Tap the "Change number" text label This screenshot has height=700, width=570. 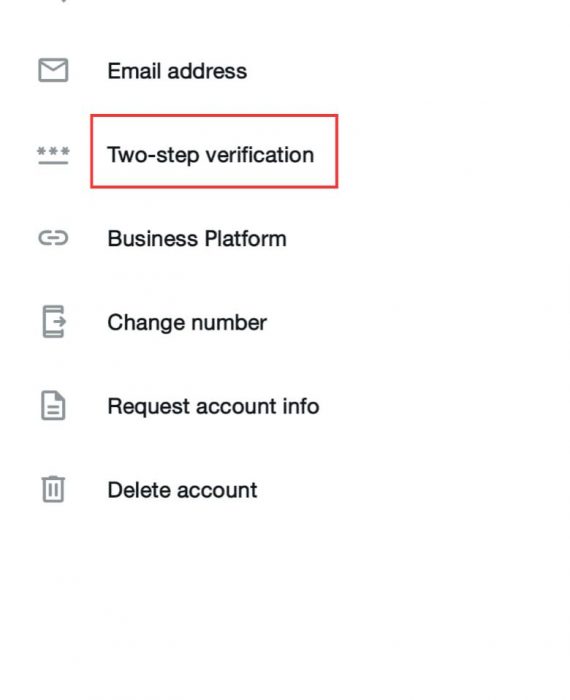click(x=187, y=322)
